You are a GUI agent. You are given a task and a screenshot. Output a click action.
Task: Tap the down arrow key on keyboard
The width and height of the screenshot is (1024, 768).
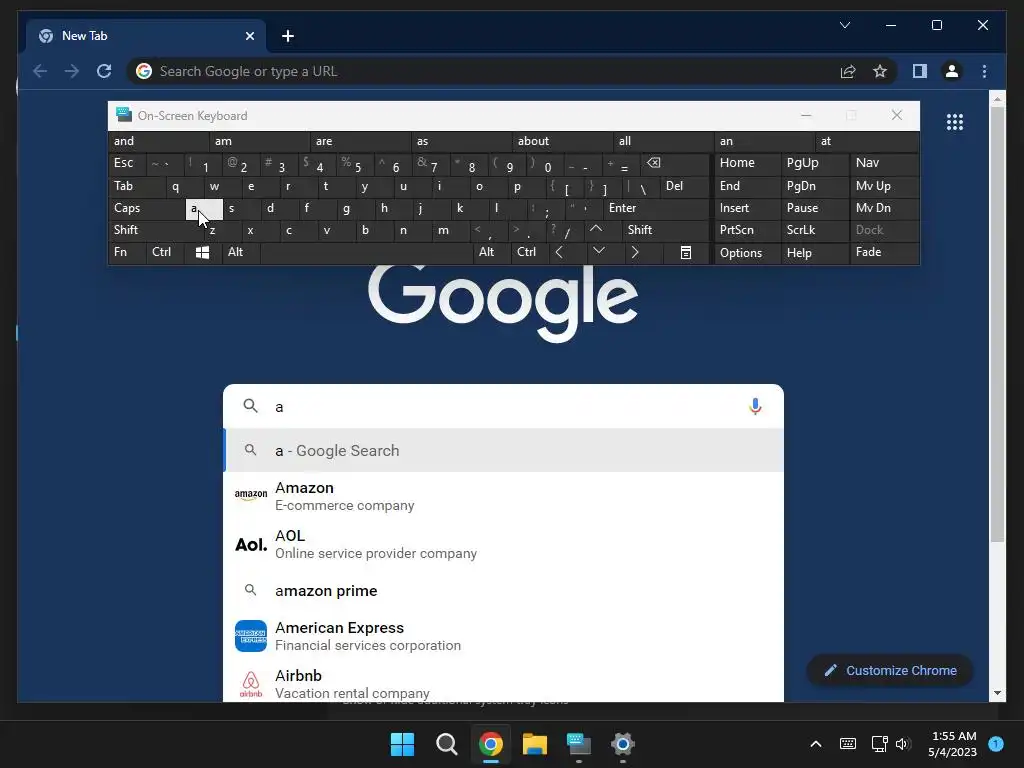[598, 251]
